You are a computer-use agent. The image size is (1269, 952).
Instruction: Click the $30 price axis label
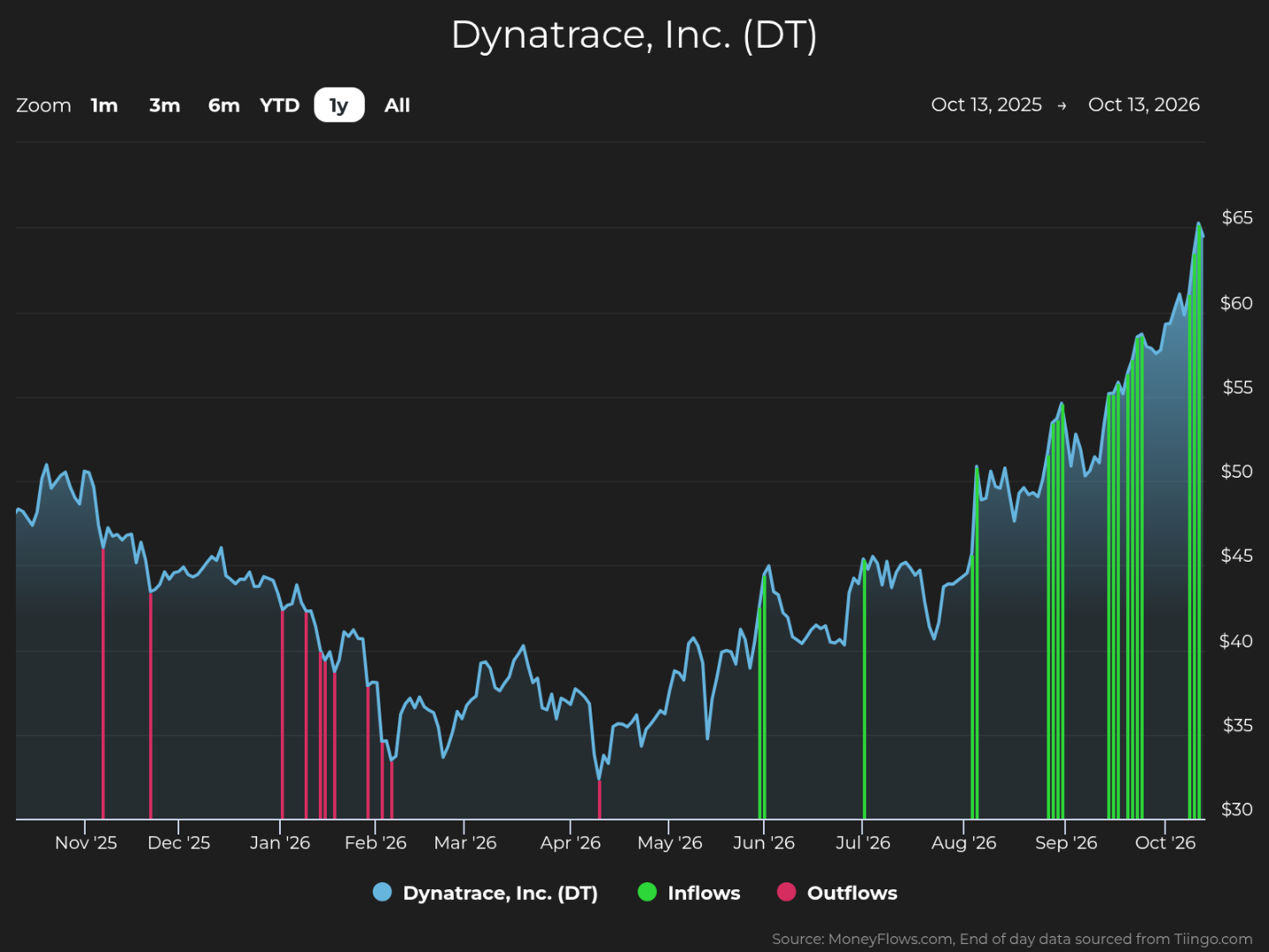[1236, 809]
